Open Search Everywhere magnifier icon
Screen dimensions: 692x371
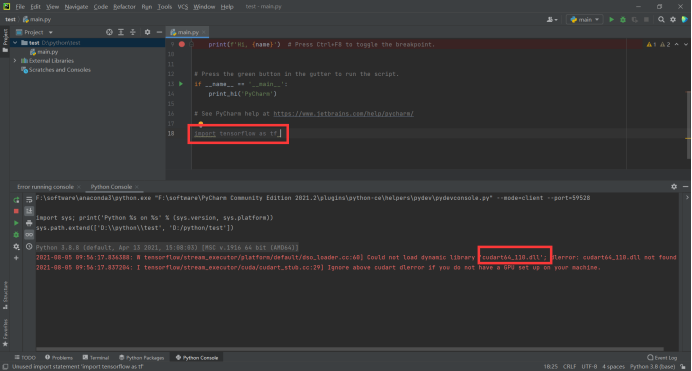tap(661, 19)
